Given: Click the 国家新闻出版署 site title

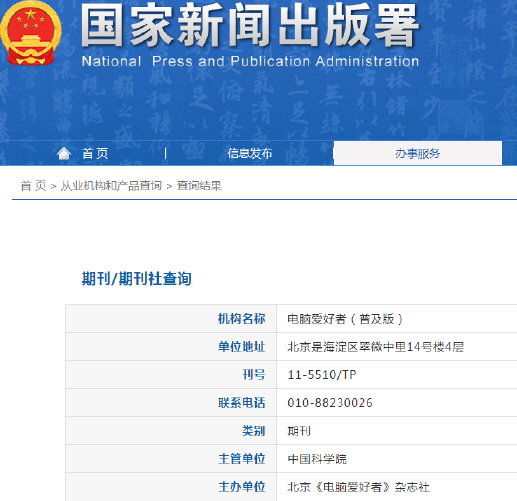Looking at the screenshot, I should point(250,25).
